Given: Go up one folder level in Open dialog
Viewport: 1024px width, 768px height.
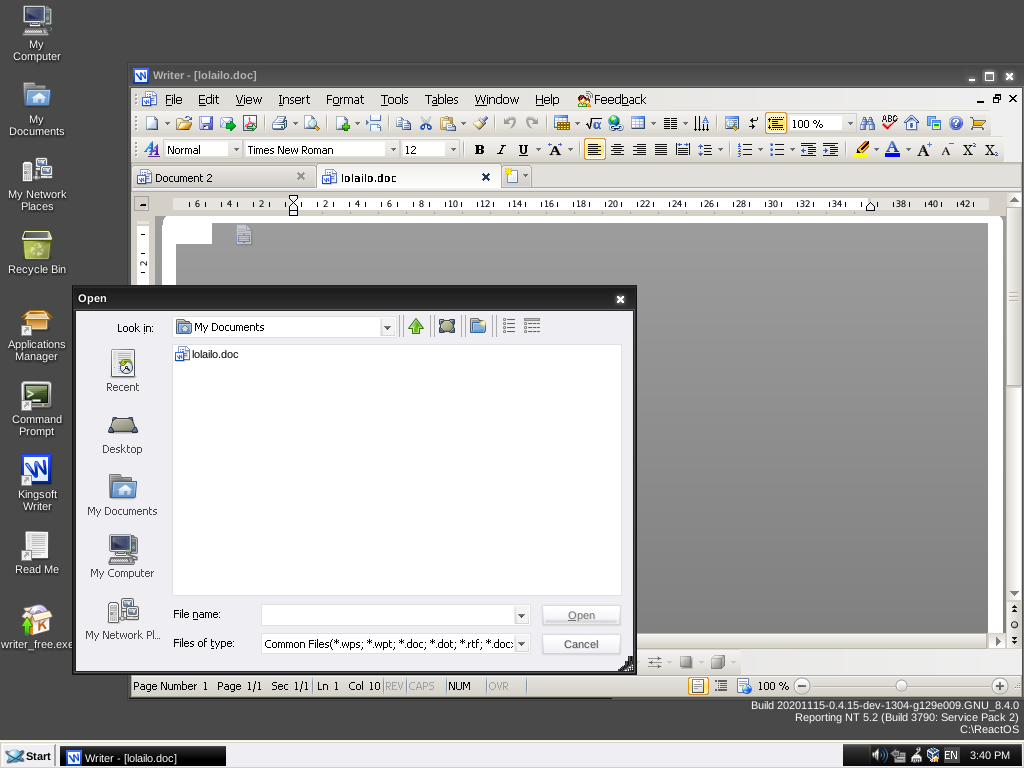Looking at the screenshot, I should coord(416,326).
